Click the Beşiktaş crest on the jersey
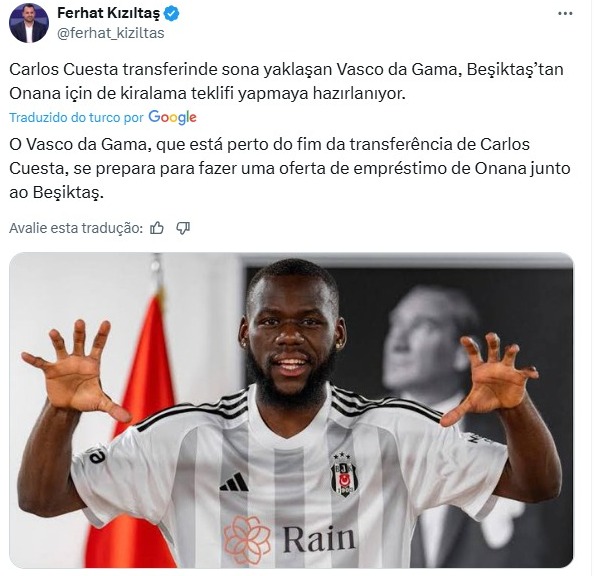The height and width of the screenshot is (576, 598). tap(343, 474)
